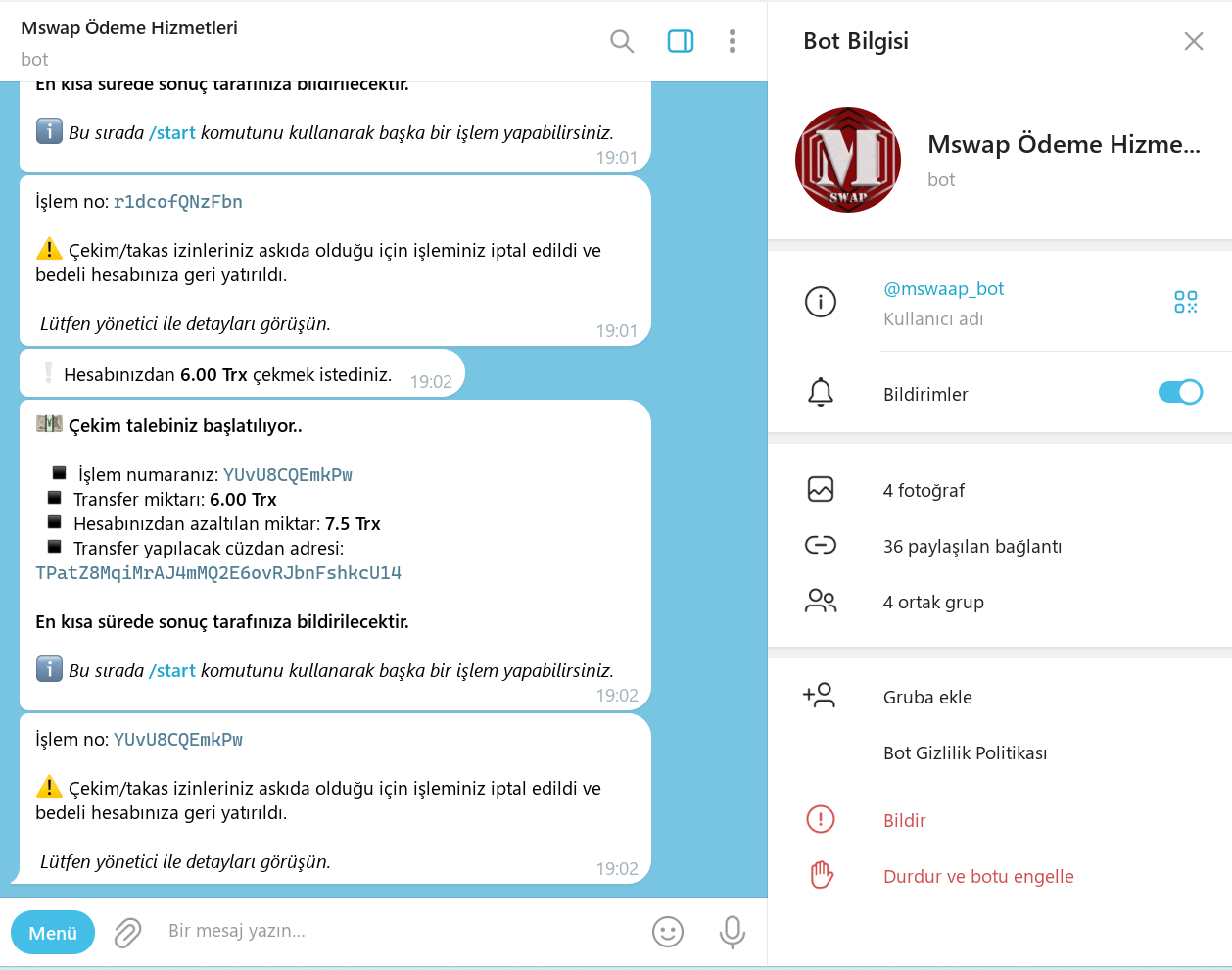
Task: Toggle the Bildirimler notifications switch
Action: tap(1180, 393)
